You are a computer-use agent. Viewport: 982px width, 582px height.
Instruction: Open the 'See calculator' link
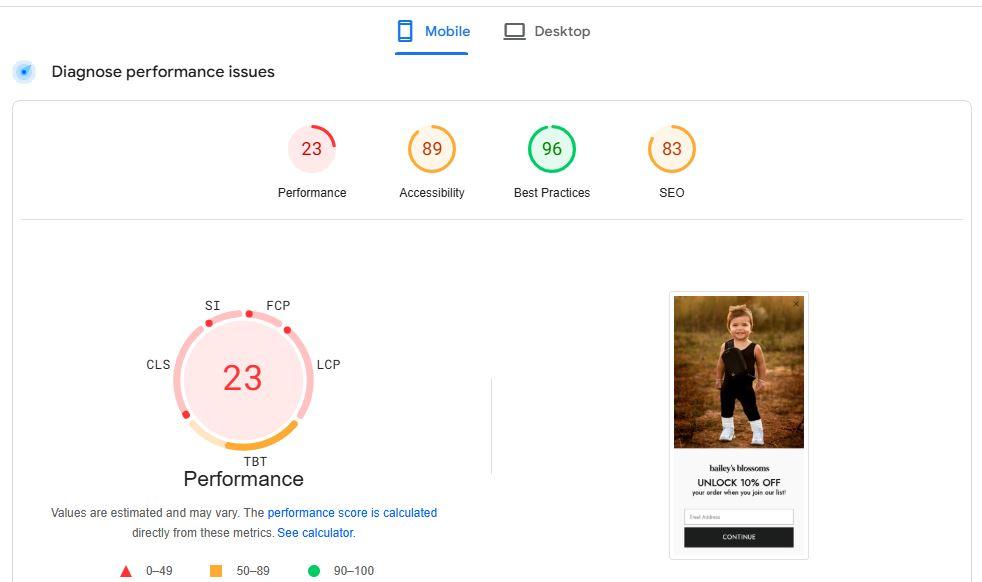click(x=316, y=533)
